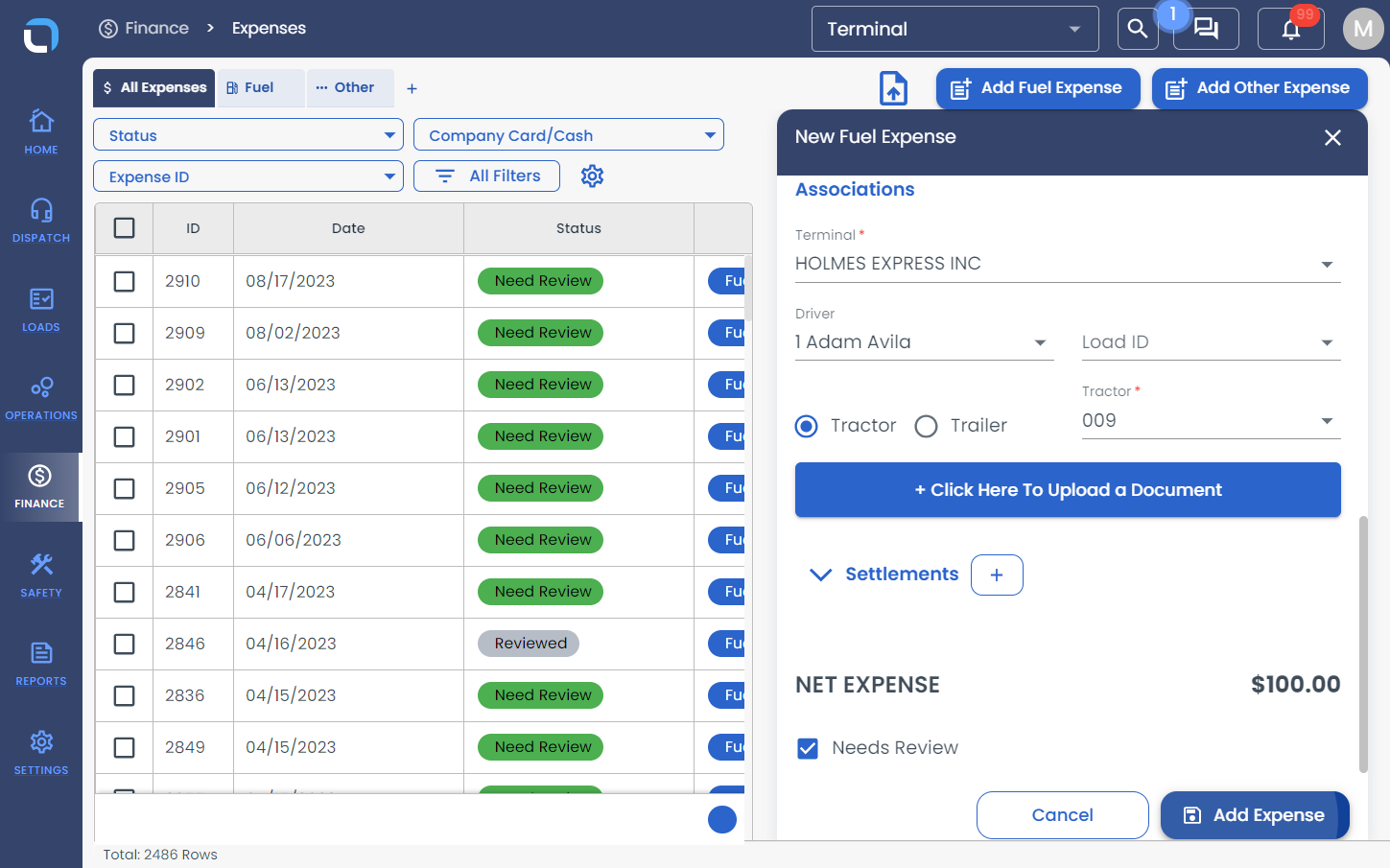Add settlement with plus button
This screenshot has height=868, width=1390.
997,575
